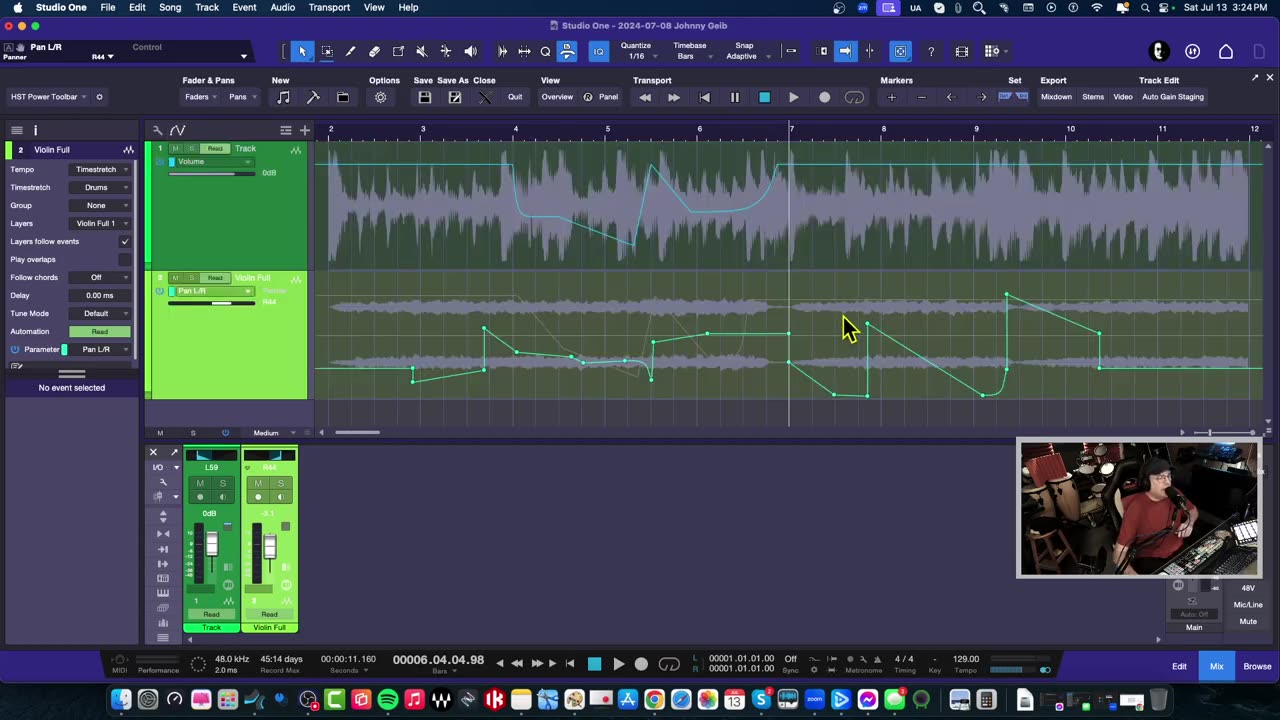The width and height of the screenshot is (1280, 720).
Task: Select the Eraser tool
Action: [375, 51]
